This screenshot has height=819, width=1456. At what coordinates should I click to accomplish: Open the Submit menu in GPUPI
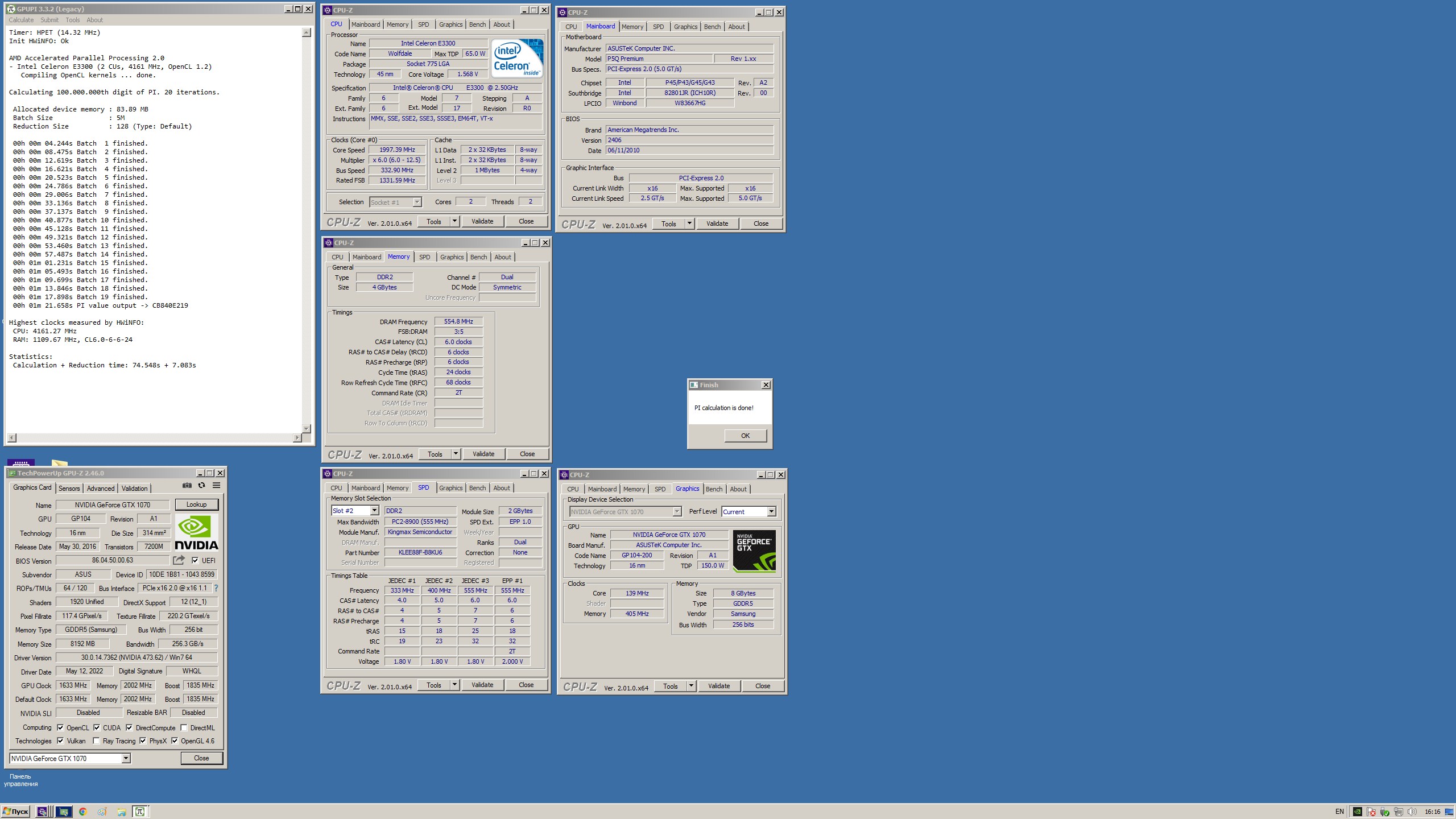(x=49, y=20)
